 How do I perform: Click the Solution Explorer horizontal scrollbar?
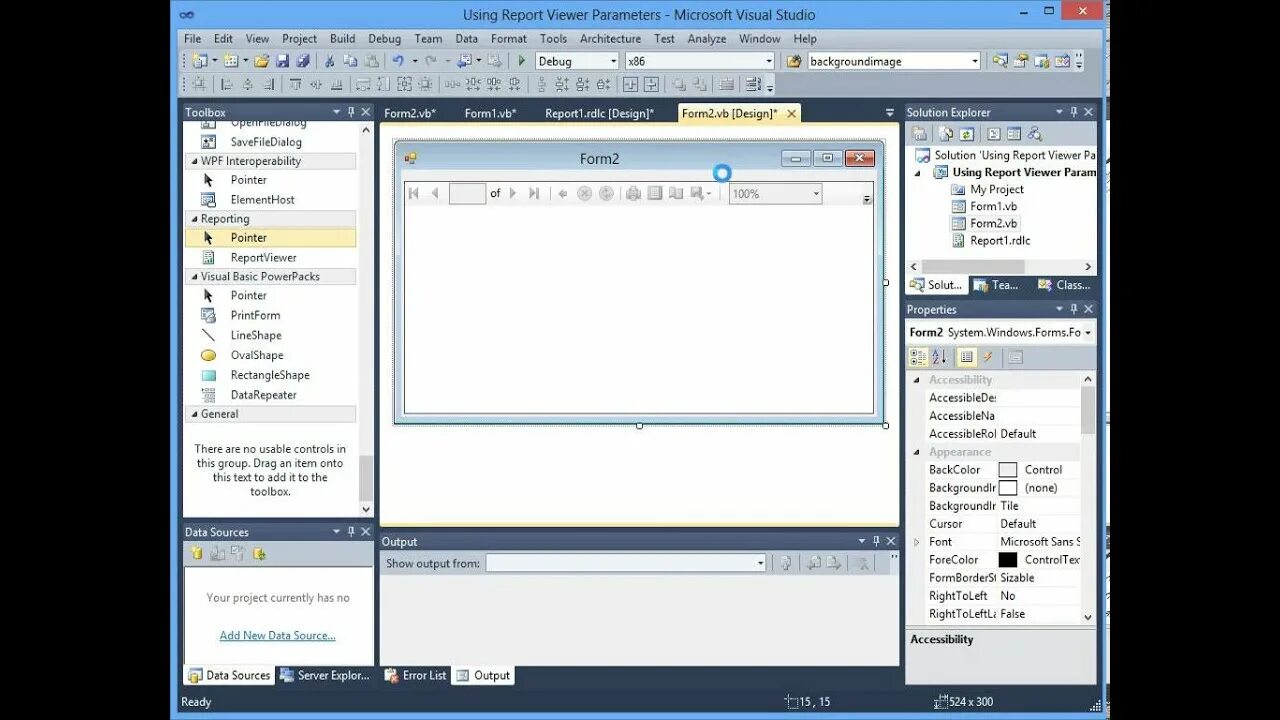972,266
